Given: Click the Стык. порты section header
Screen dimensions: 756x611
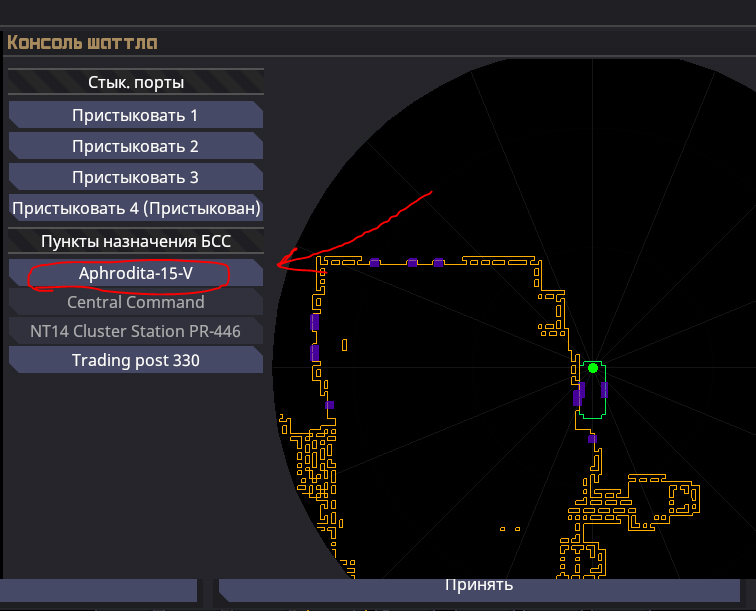Looking at the screenshot, I should click(135, 82).
